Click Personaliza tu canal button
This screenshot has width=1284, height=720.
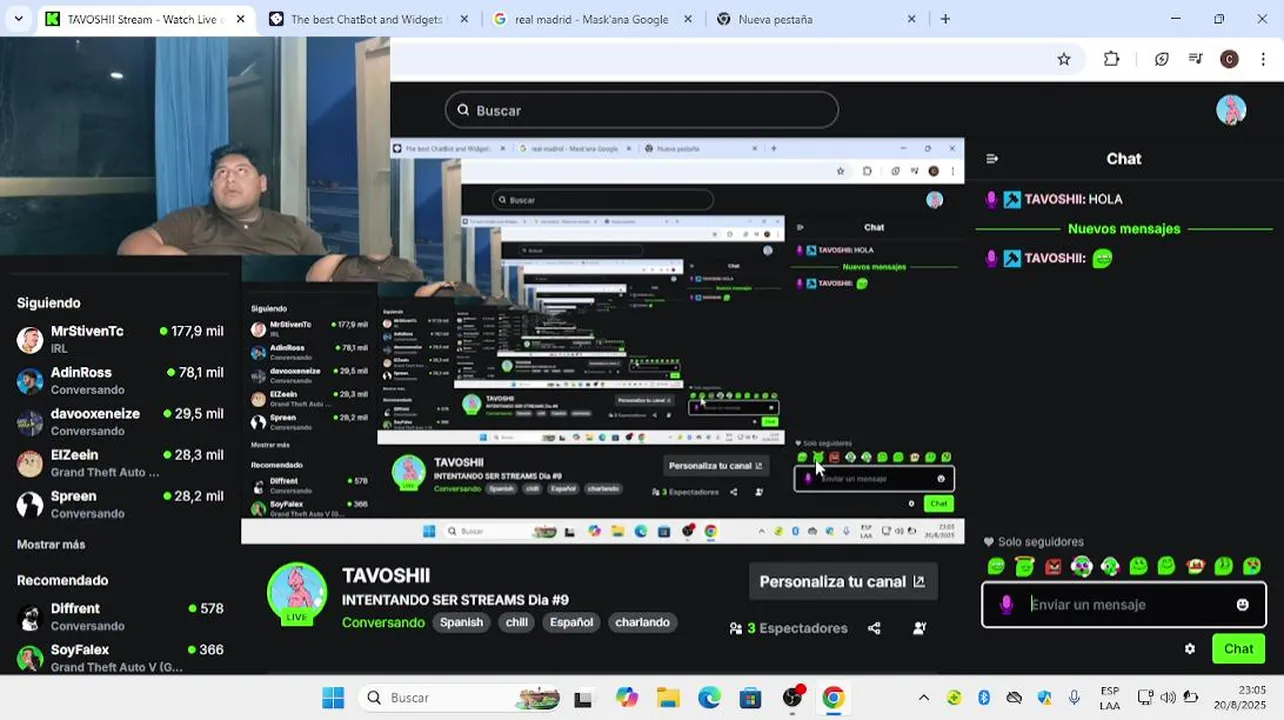click(843, 582)
